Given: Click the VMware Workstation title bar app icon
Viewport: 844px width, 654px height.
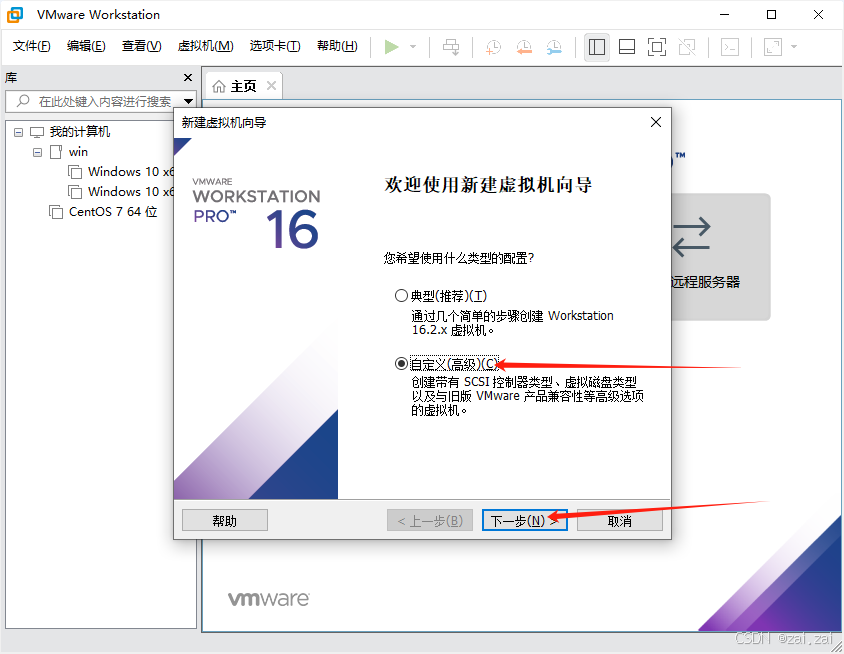Looking at the screenshot, I should click(x=15, y=15).
